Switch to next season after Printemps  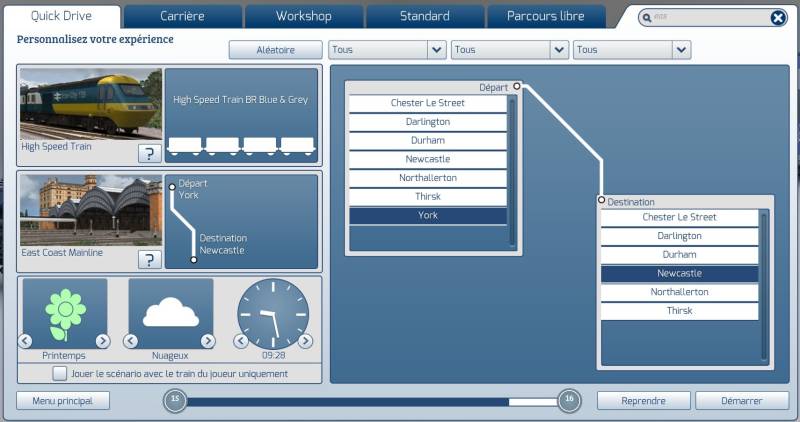103,341
